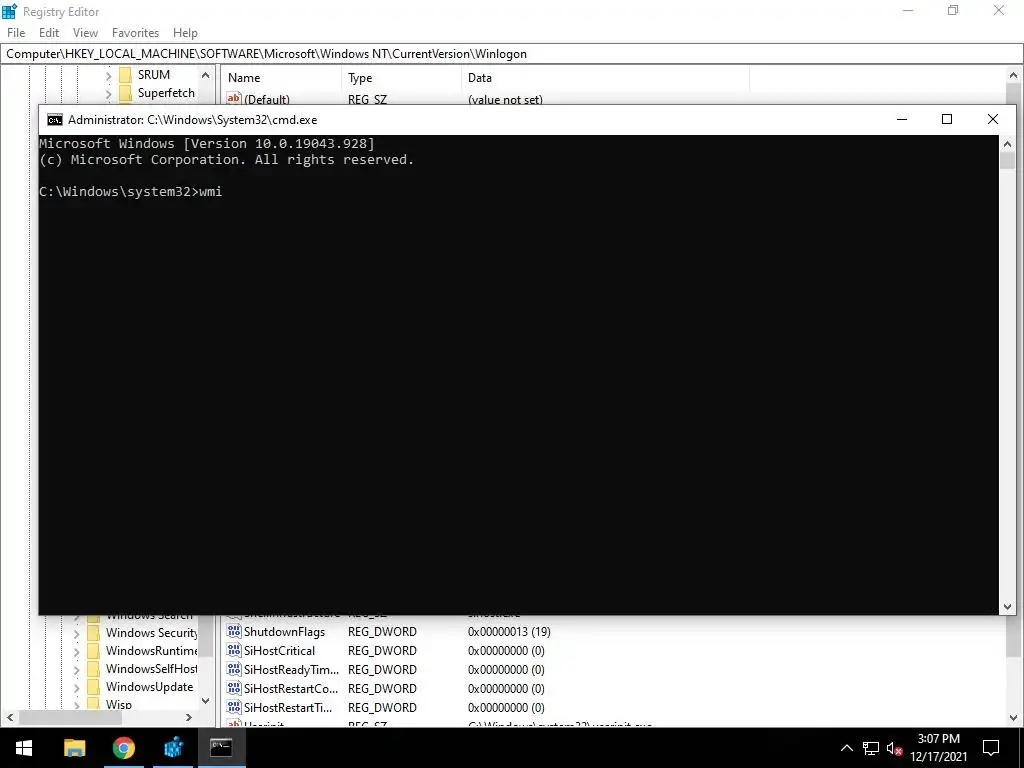The width and height of the screenshot is (1024, 768).
Task: Switch to Command Prompt taskbar icon
Action: tap(221, 748)
